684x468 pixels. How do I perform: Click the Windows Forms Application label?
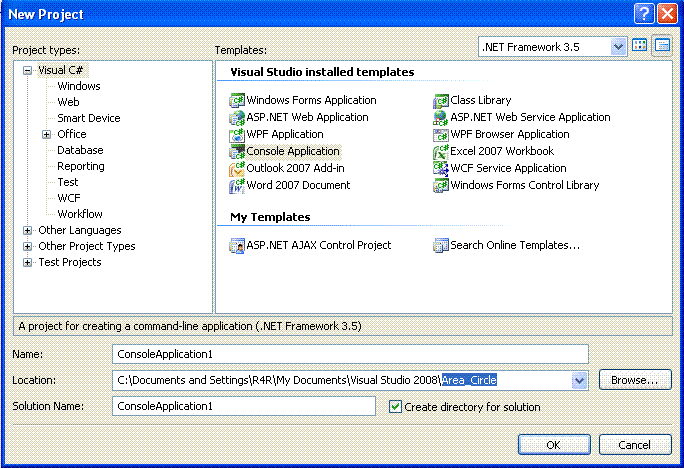(311, 100)
